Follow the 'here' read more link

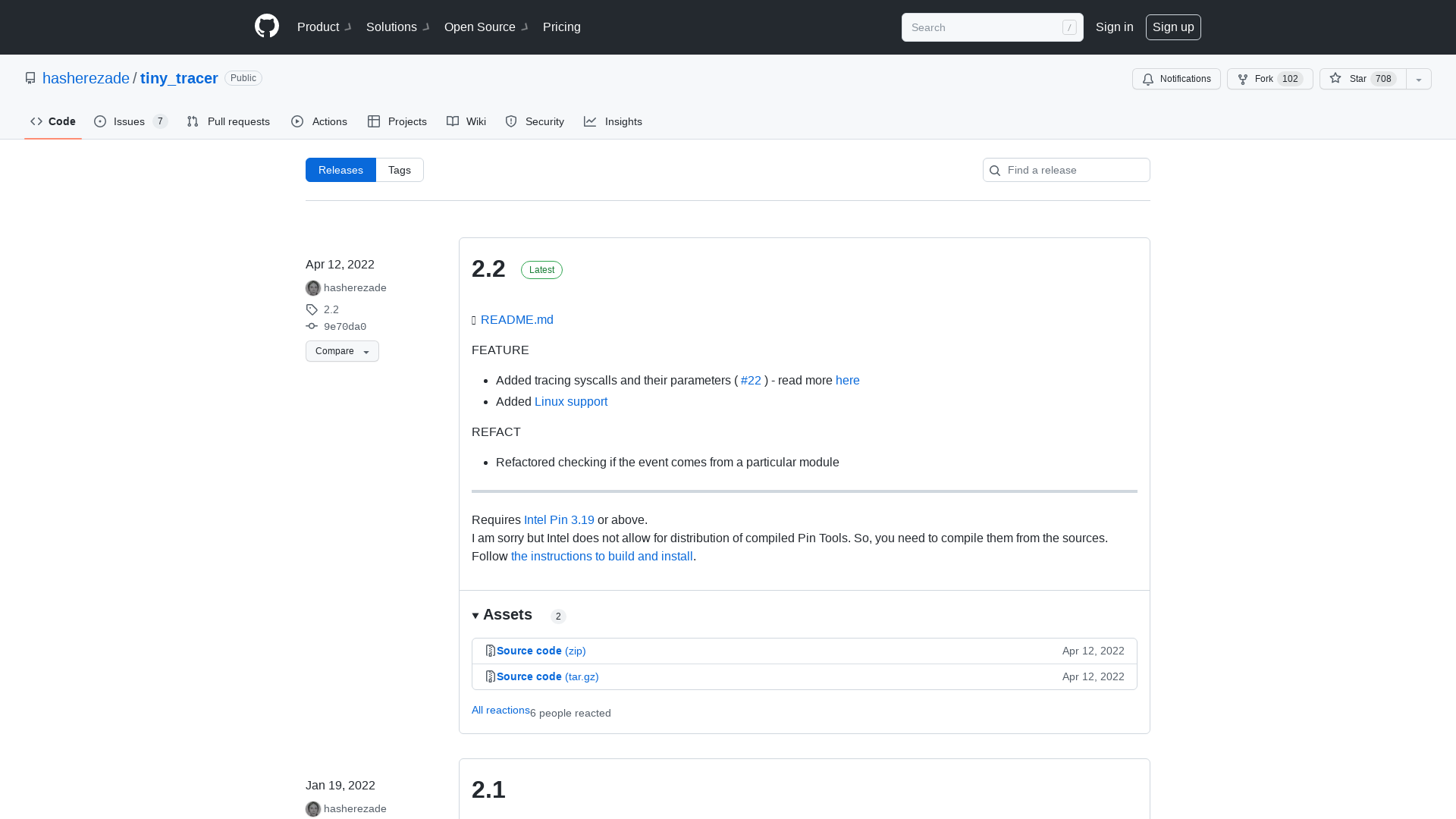coord(848,381)
